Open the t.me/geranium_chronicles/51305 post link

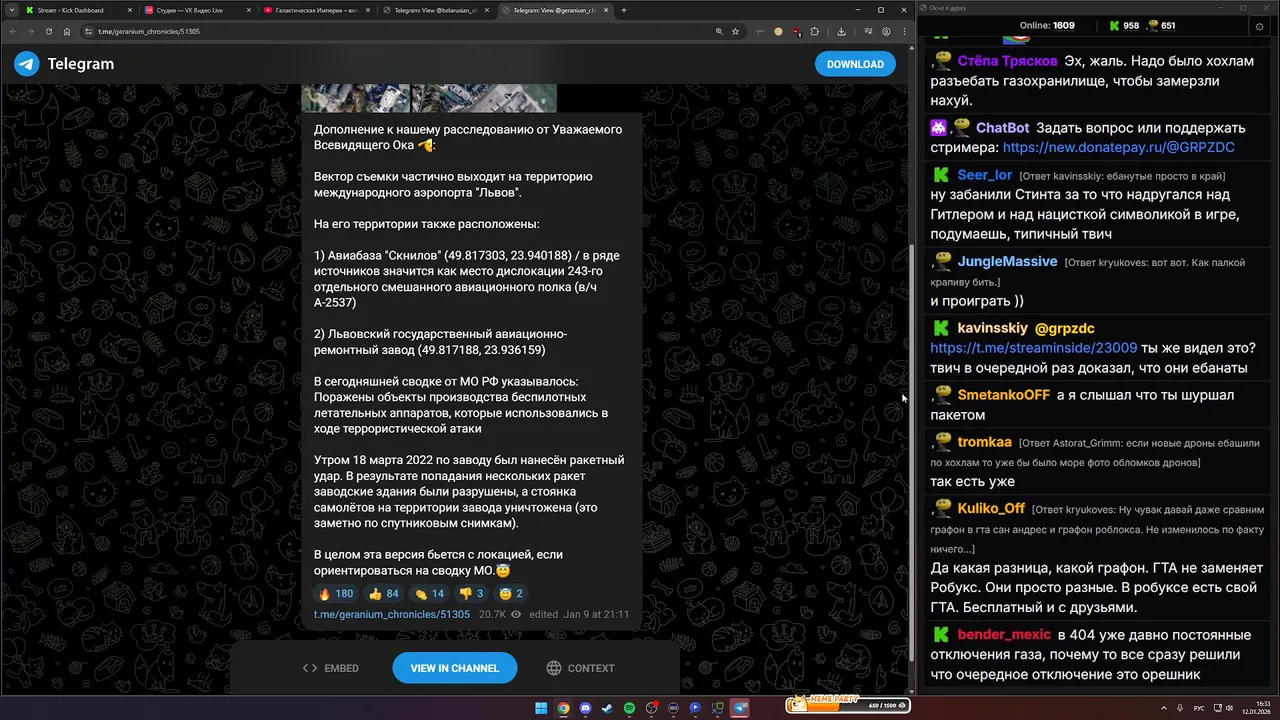[x=391, y=614]
